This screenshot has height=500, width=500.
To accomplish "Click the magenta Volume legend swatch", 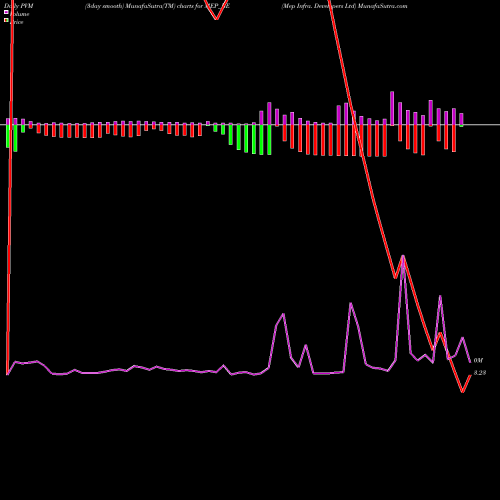I will click(6, 12).
